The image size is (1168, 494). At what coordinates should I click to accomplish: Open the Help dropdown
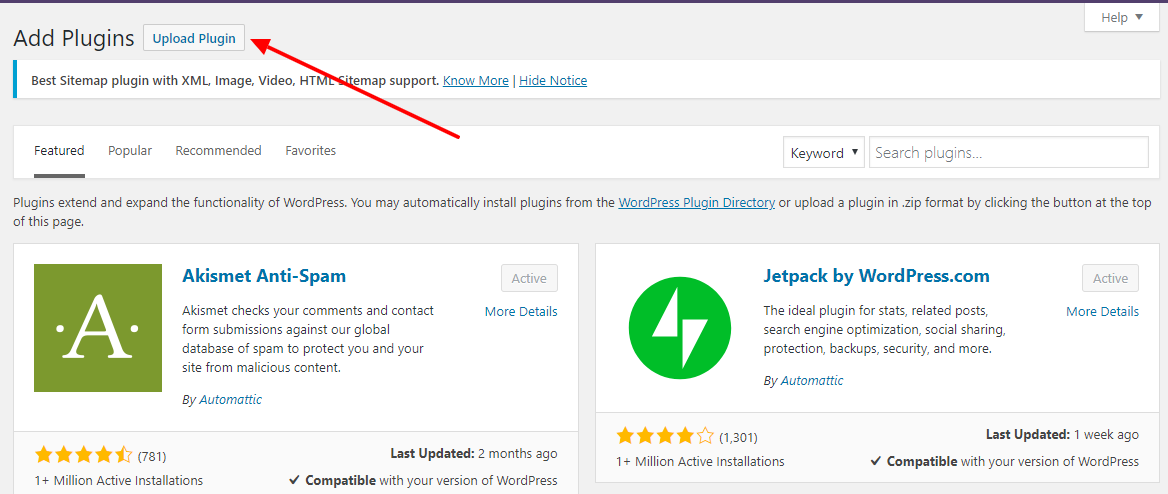[1124, 18]
